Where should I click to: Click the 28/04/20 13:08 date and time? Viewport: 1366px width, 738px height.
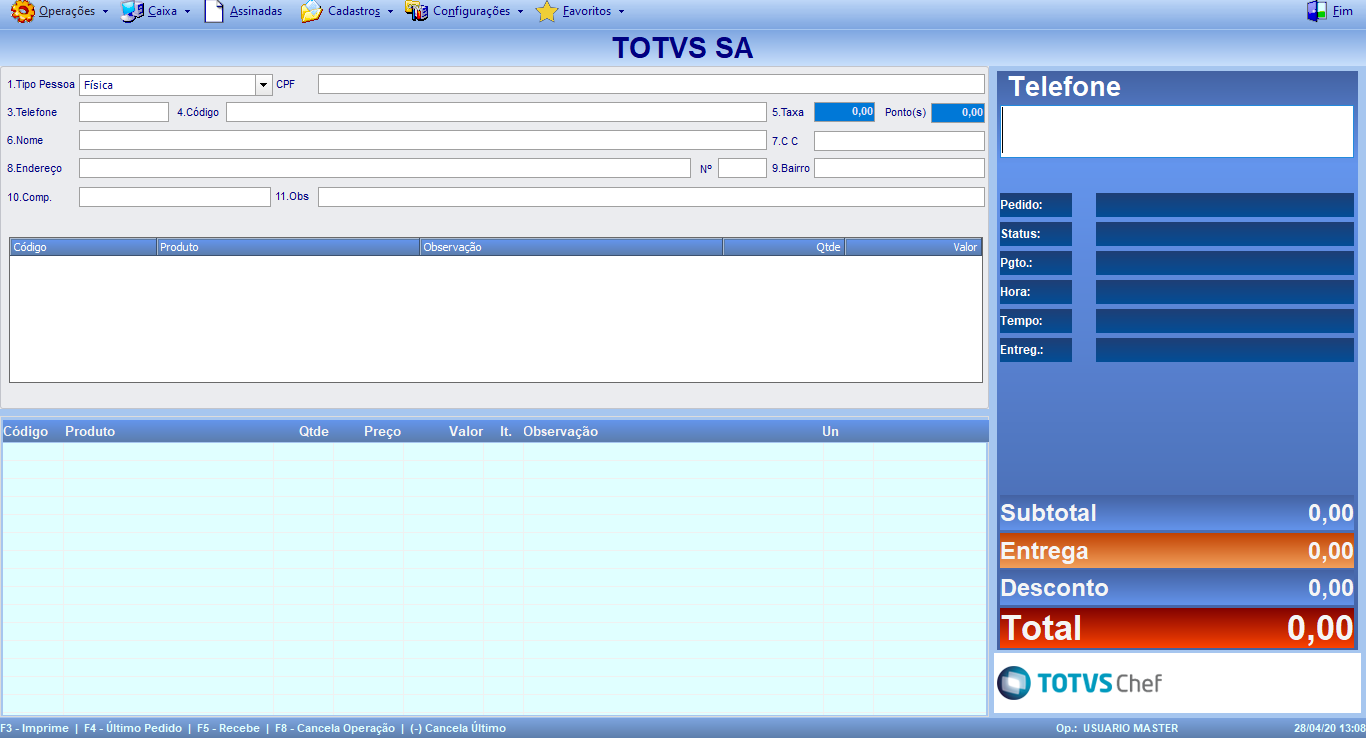pos(1328,728)
